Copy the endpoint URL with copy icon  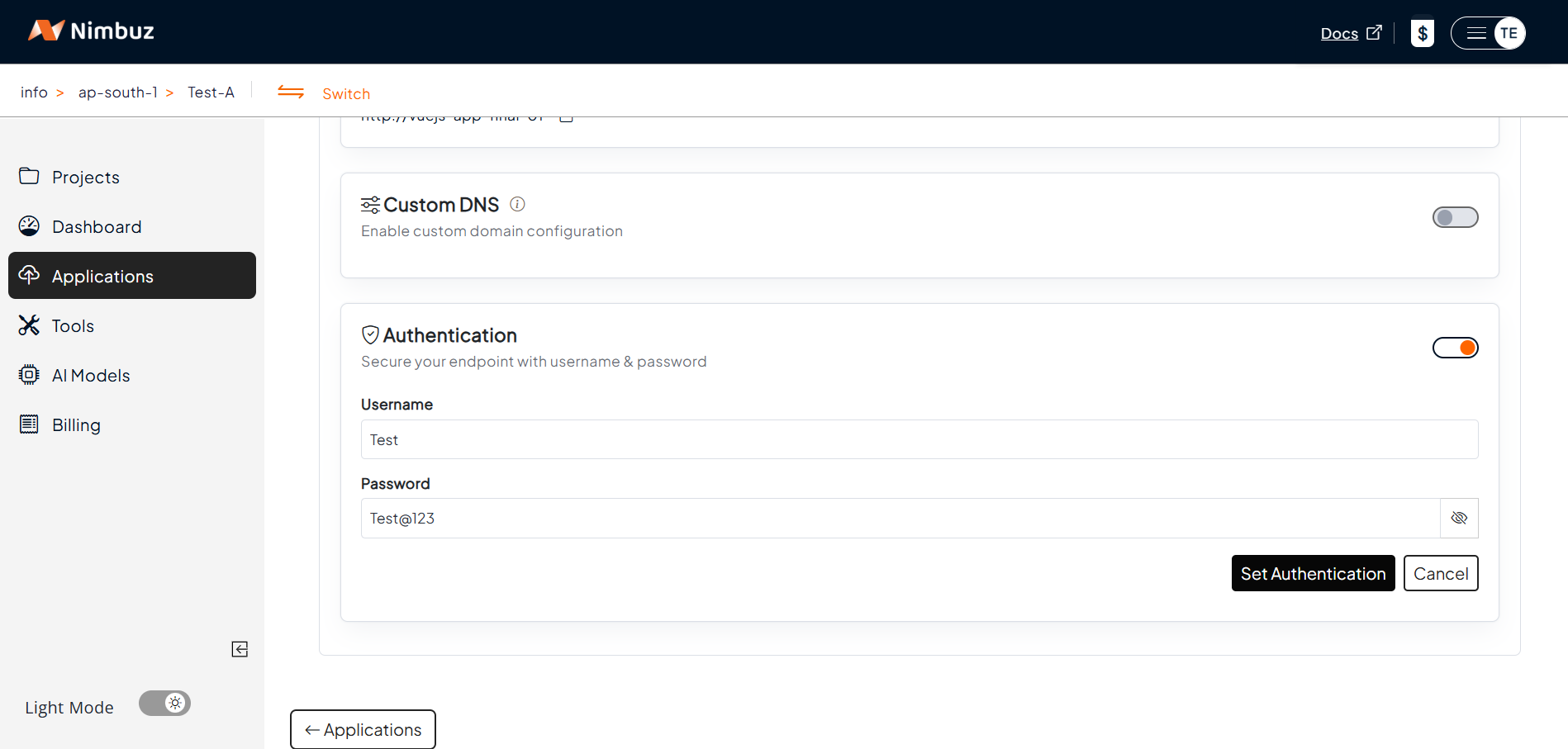(567, 119)
